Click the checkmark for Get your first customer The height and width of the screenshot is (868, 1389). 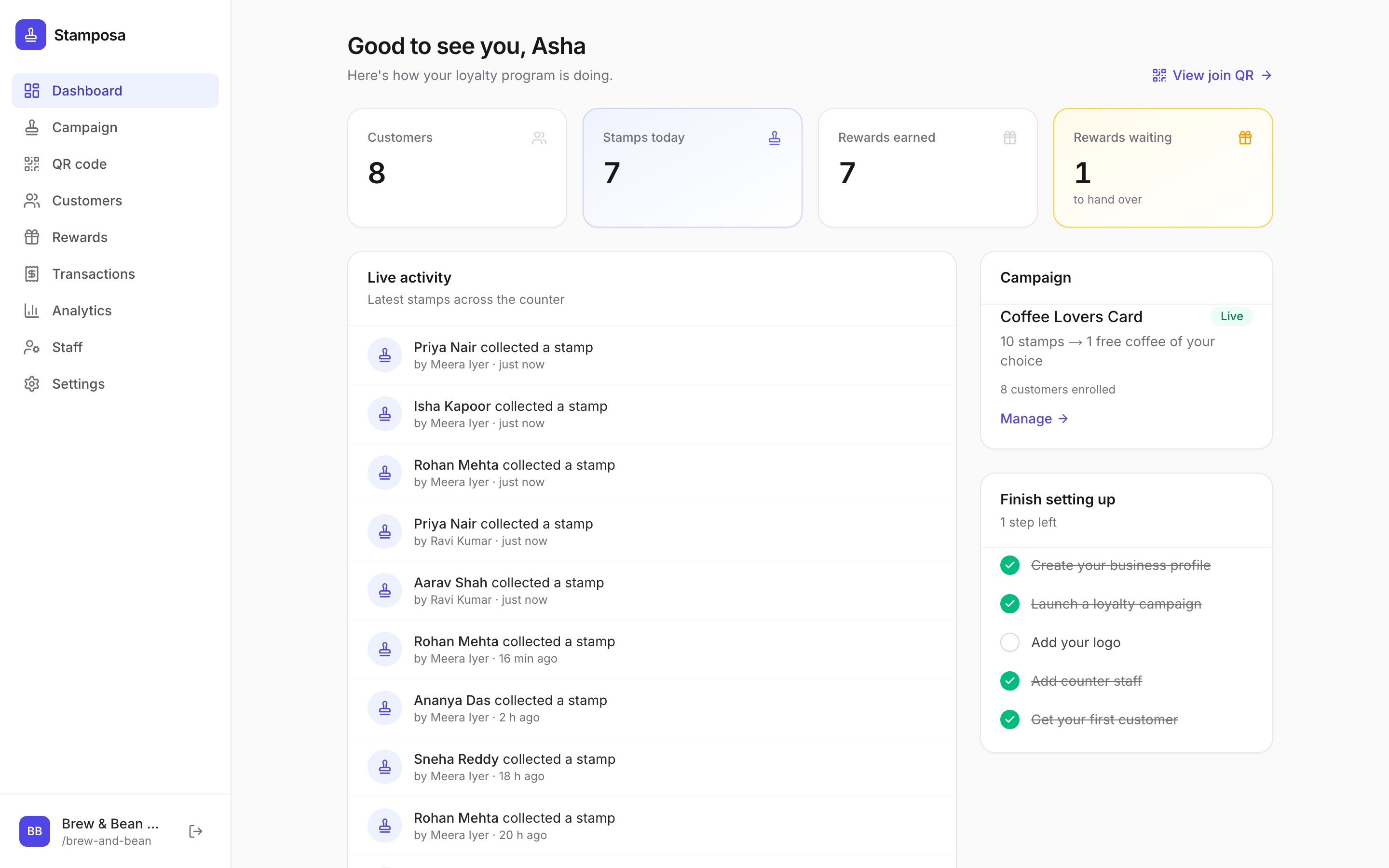pyautogui.click(x=1009, y=719)
